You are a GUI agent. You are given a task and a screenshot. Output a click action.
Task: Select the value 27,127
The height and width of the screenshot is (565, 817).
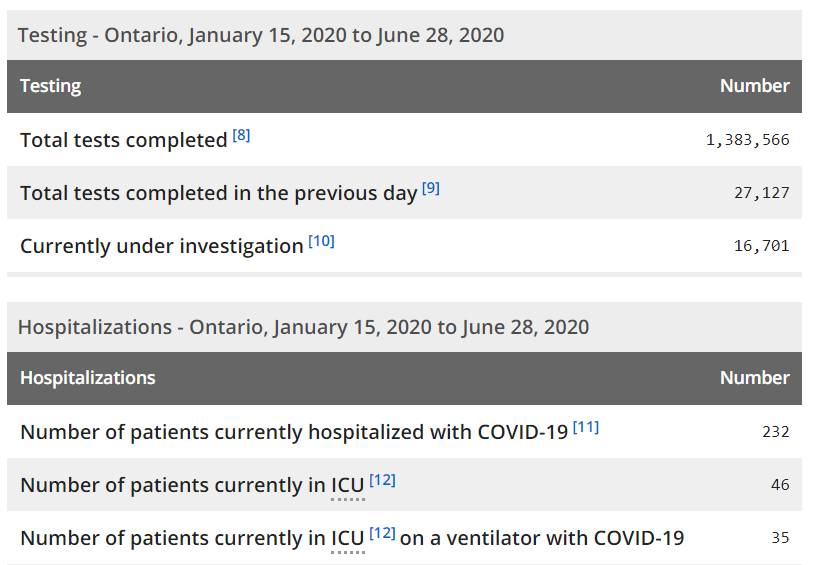coord(761,193)
